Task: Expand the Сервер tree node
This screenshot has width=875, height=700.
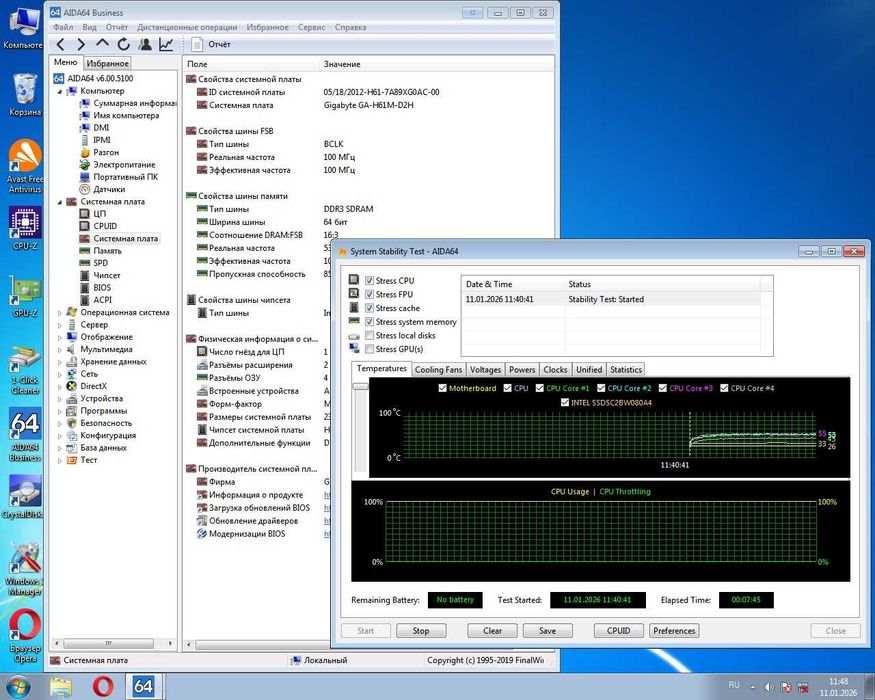Action: point(60,325)
